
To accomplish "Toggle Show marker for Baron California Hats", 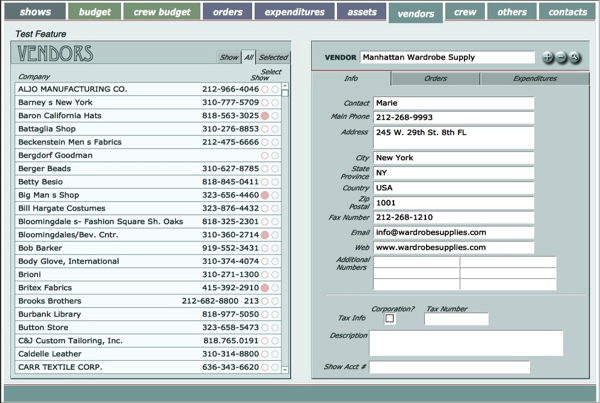I will coord(265,116).
